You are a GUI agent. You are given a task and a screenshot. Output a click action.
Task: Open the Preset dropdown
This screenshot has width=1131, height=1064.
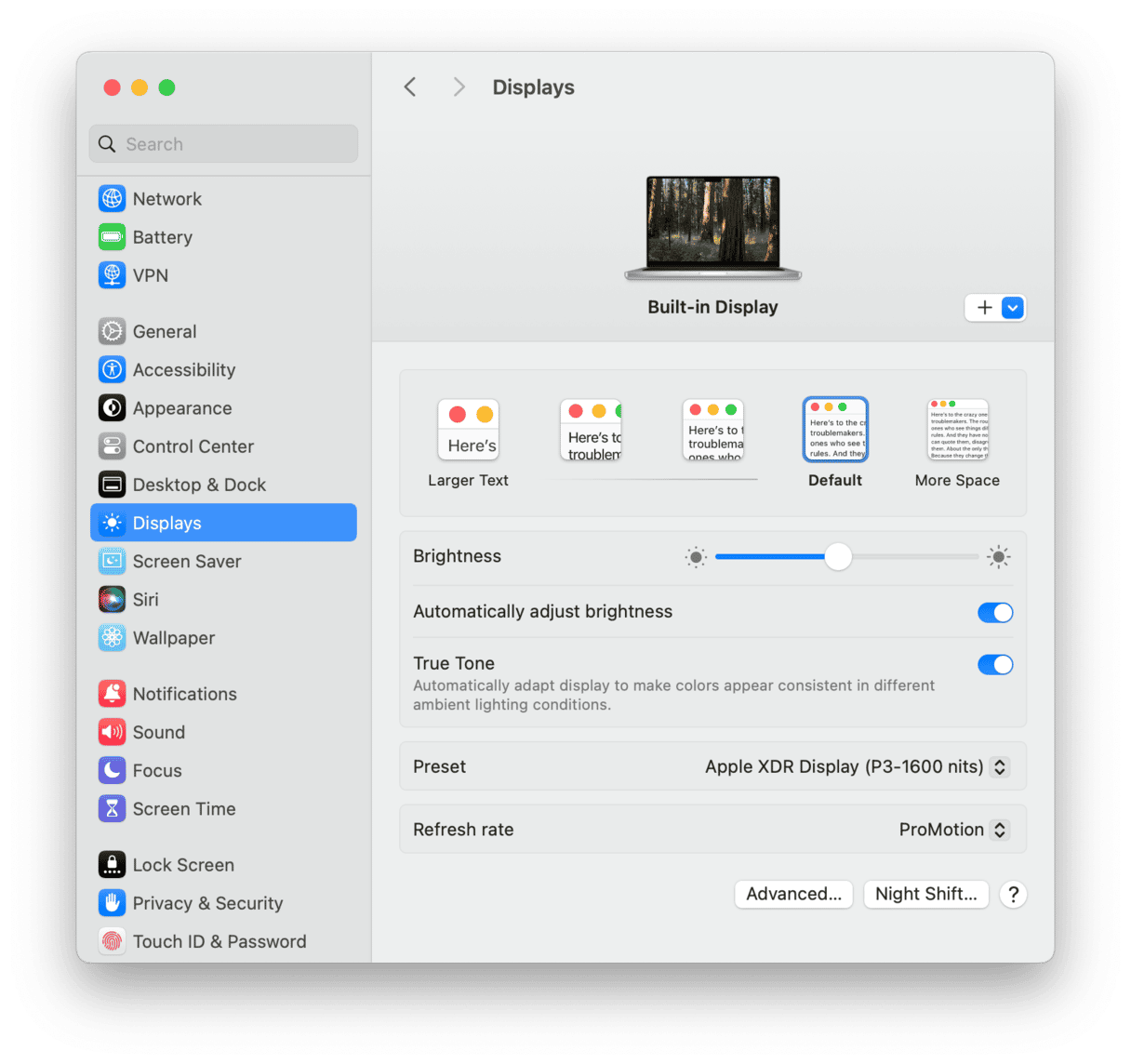pos(999,766)
